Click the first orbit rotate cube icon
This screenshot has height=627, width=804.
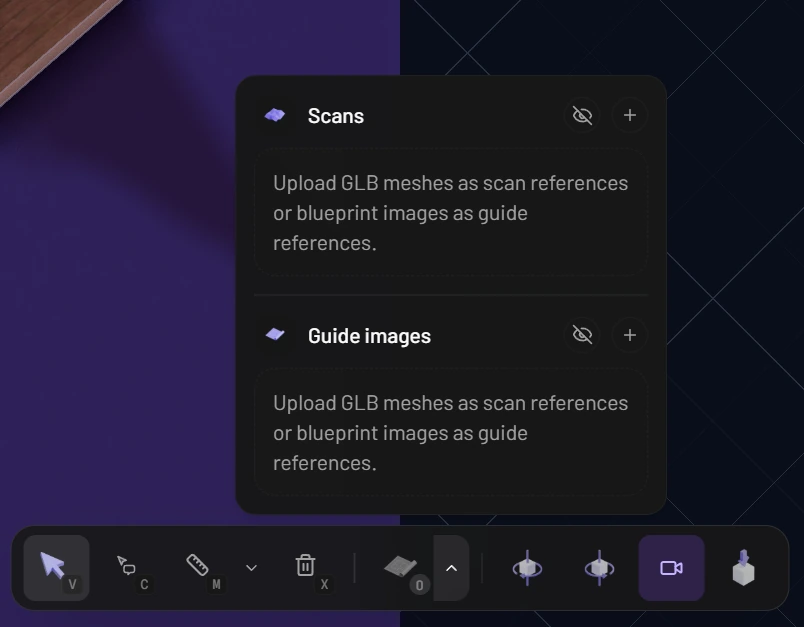tap(527, 568)
